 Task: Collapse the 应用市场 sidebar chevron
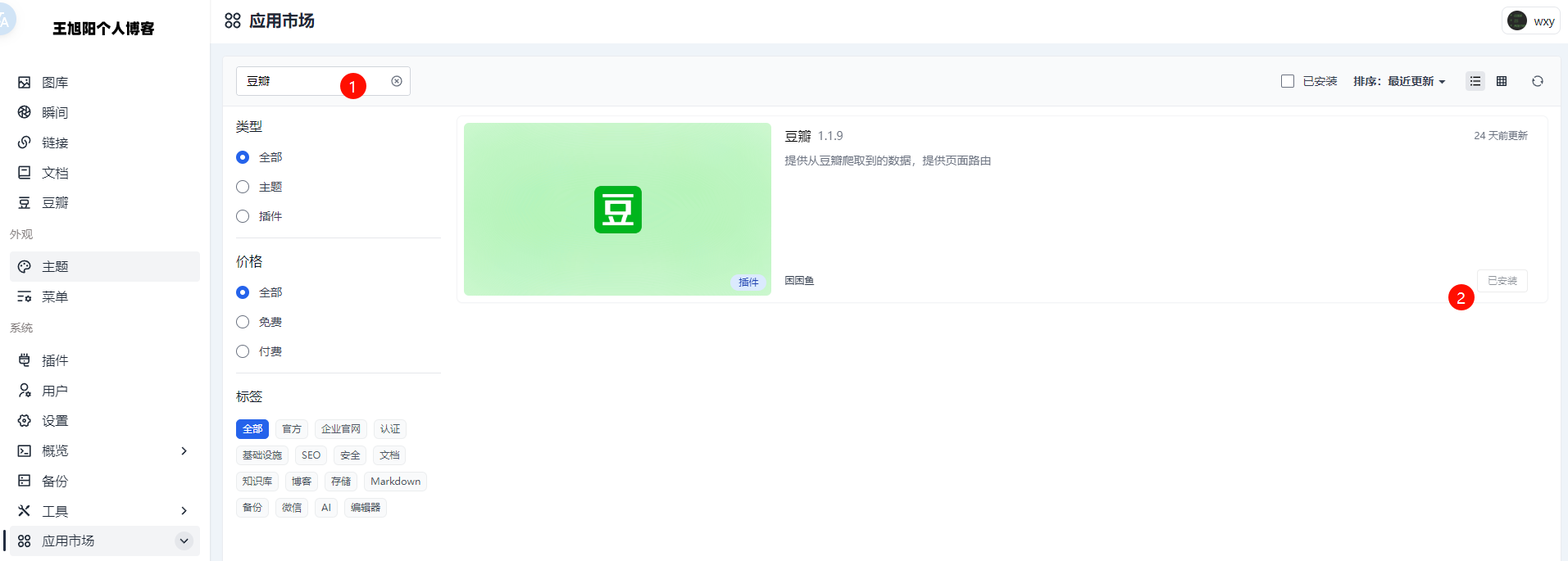pyautogui.click(x=184, y=541)
